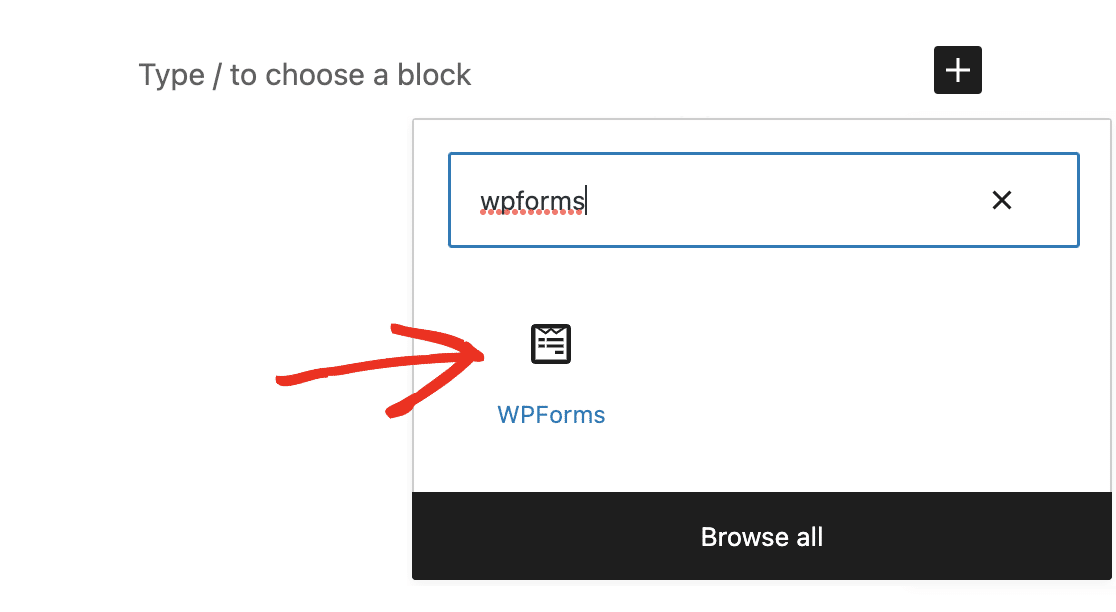Click the black plus inserter button

(957, 70)
